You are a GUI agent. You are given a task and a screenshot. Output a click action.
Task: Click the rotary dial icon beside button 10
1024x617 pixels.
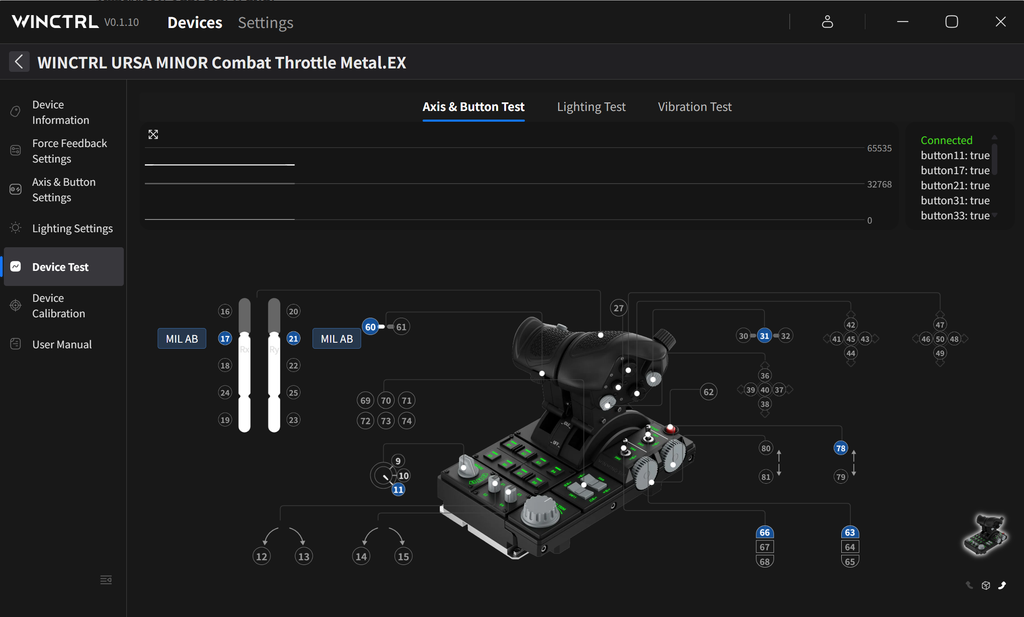pos(383,476)
